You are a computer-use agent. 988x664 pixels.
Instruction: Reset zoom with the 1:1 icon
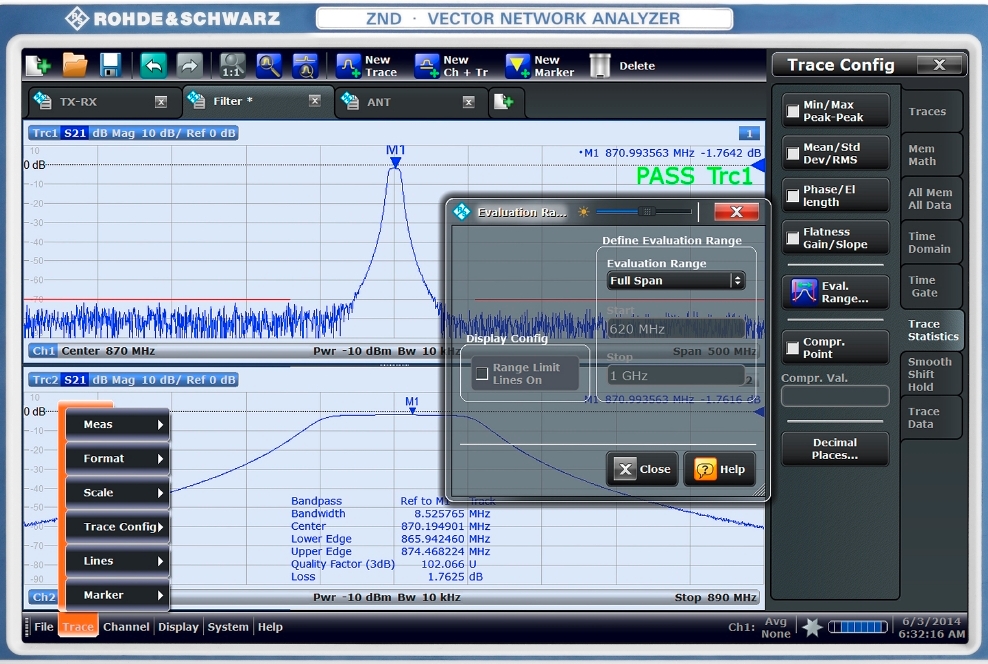[x=232, y=65]
